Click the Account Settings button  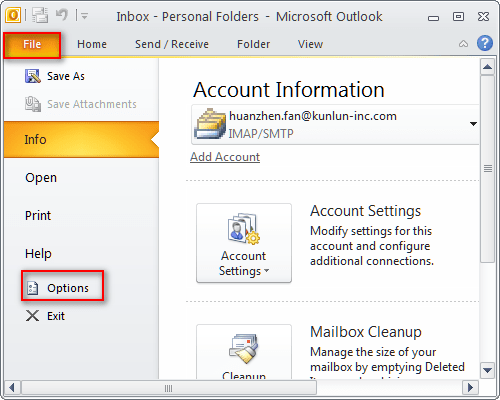point(244,243)
